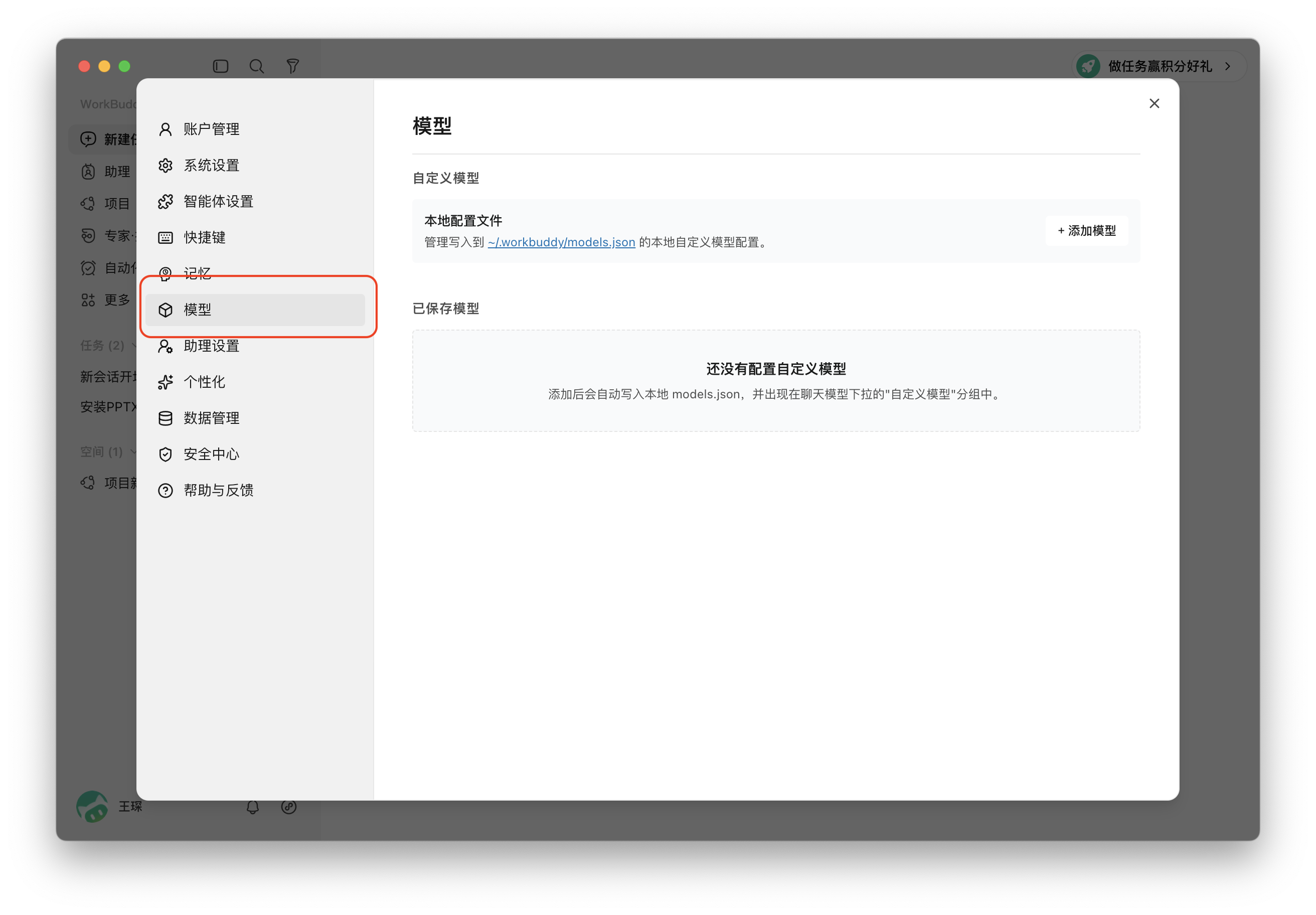Click the 更多 grid icon in sidebar
1316x915 pixels.
(88, 300)
